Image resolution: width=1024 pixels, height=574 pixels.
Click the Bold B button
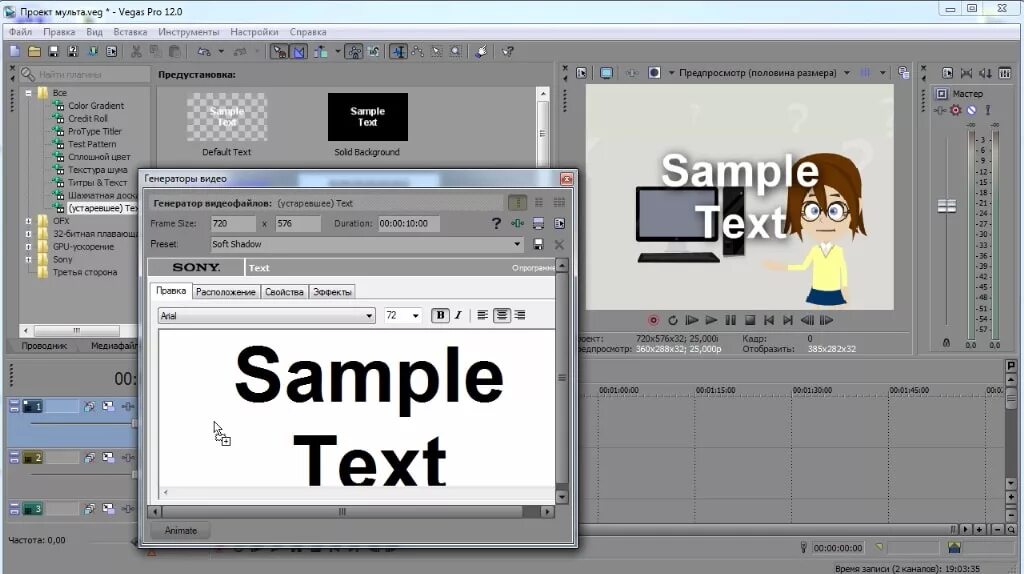(440, 315)
